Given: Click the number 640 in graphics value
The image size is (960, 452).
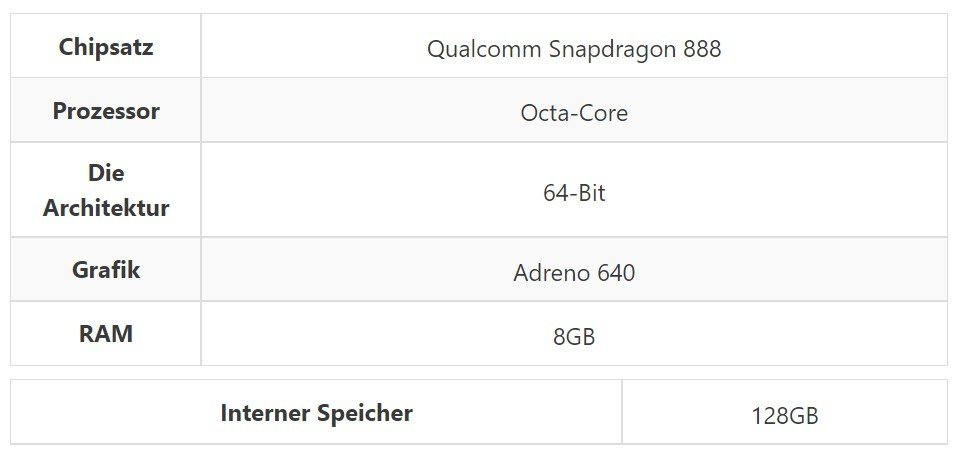Looking at the screenshot, I should [x=616, y=272].
